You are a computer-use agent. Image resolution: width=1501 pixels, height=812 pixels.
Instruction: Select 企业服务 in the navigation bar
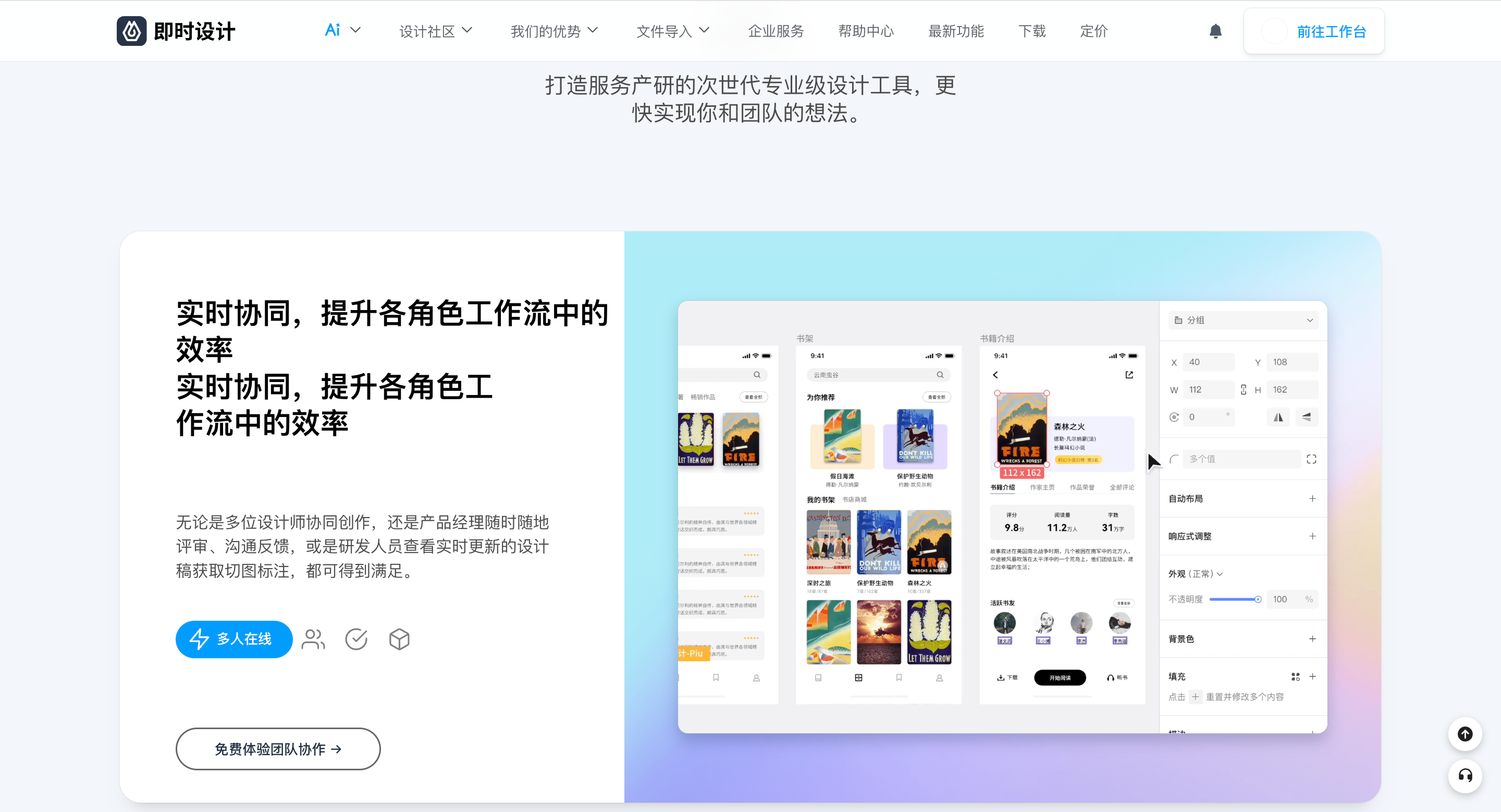tap(776, 31)
